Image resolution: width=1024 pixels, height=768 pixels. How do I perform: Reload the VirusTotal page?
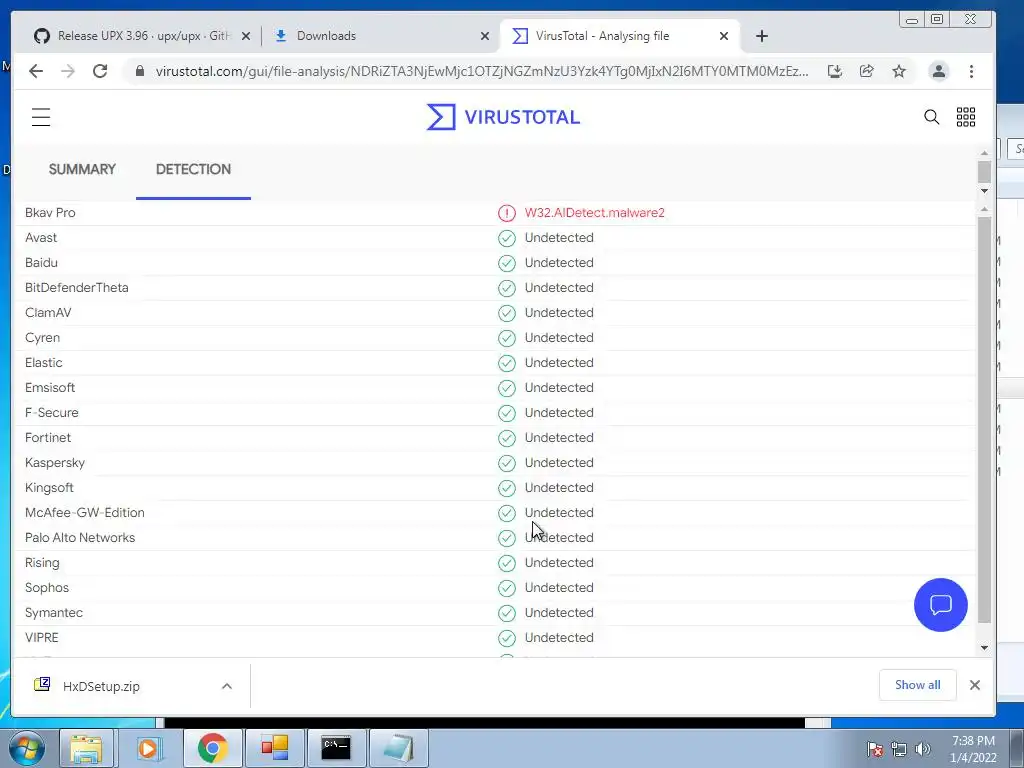pyautogui.click(x=100, y=71)
